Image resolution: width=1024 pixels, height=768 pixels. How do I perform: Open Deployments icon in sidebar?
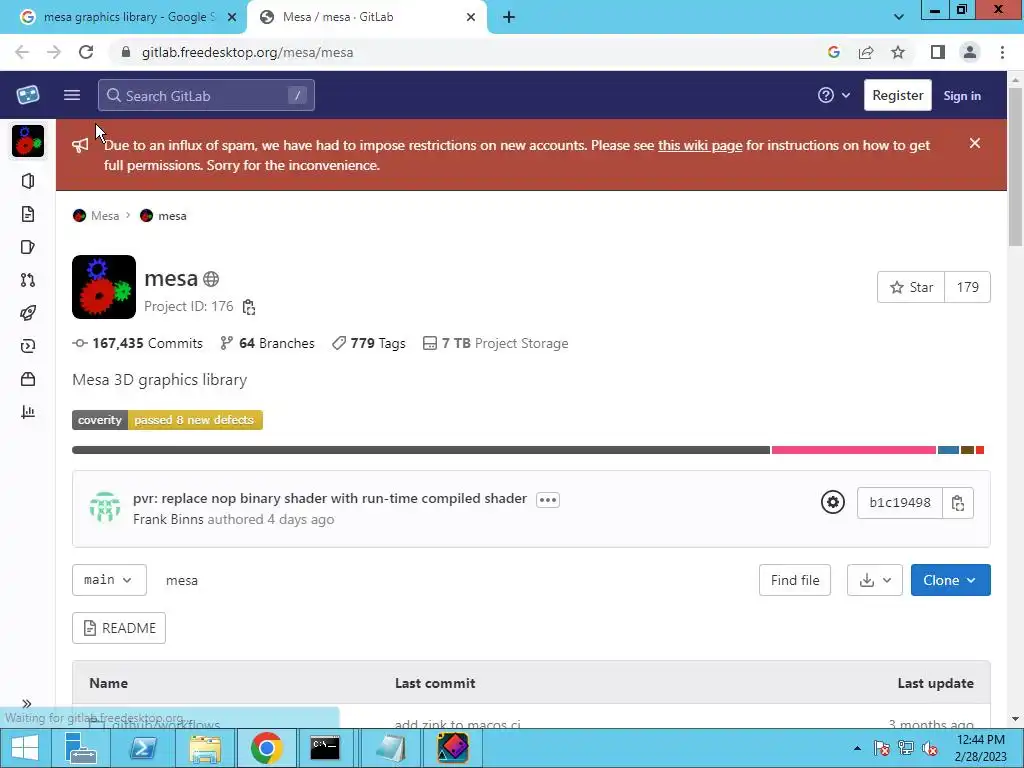tap(28, 346)
